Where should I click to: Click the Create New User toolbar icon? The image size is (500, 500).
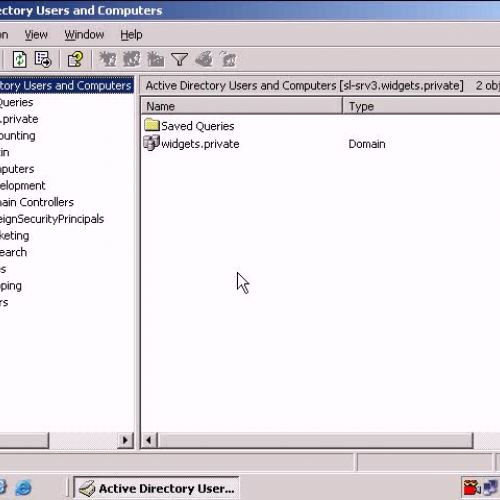coord(108,60)
